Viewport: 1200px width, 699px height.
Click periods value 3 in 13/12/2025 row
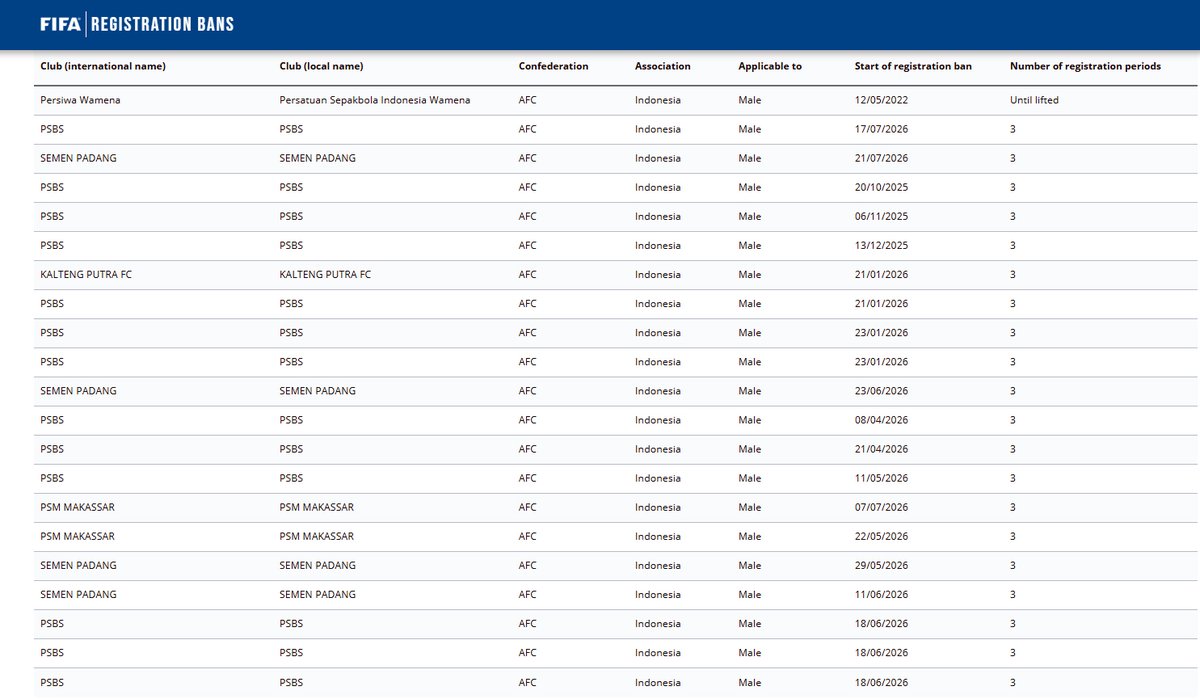[1012, 245]
